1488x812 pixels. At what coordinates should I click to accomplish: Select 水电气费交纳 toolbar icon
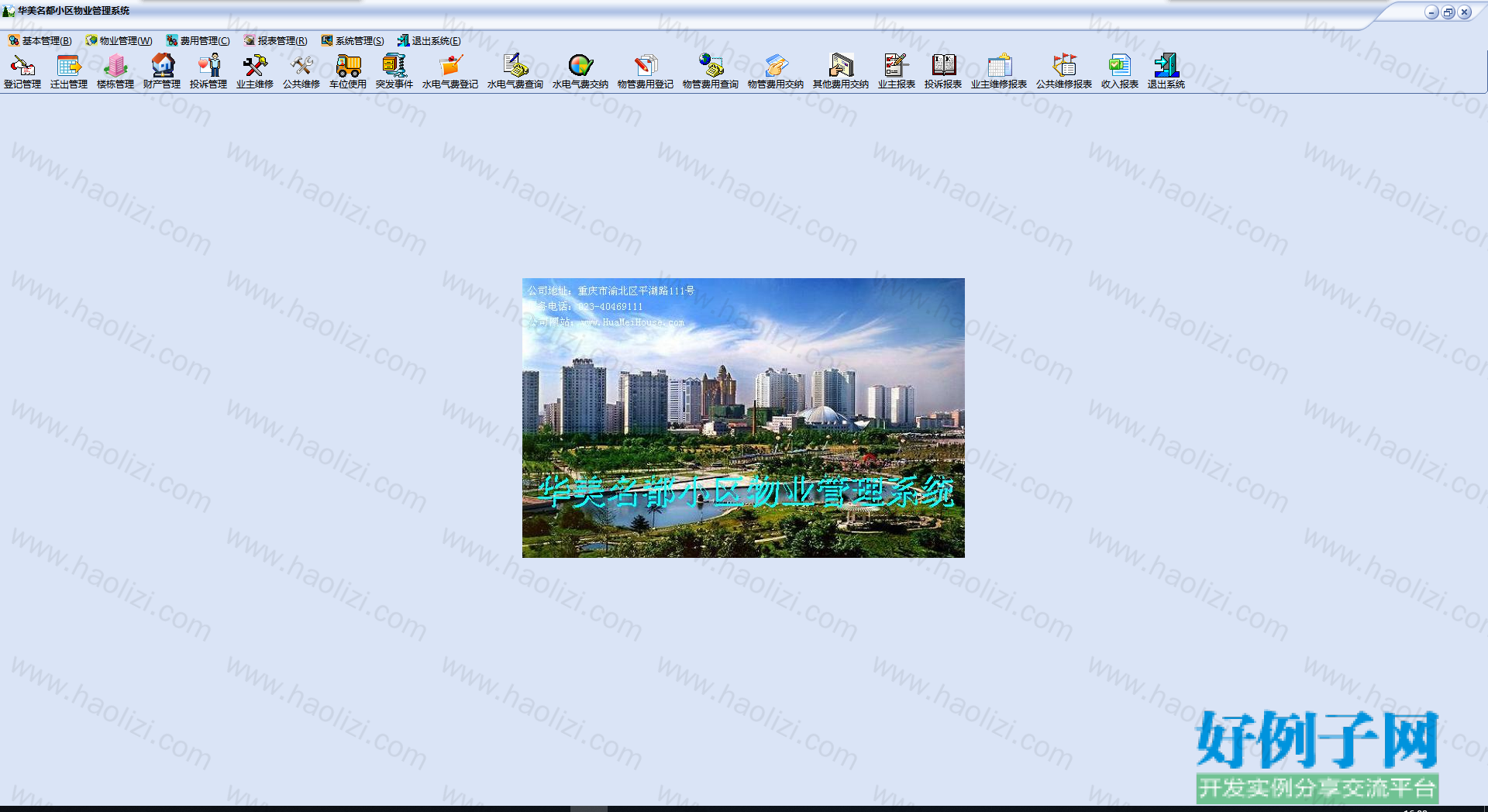(x=580, y=71)
